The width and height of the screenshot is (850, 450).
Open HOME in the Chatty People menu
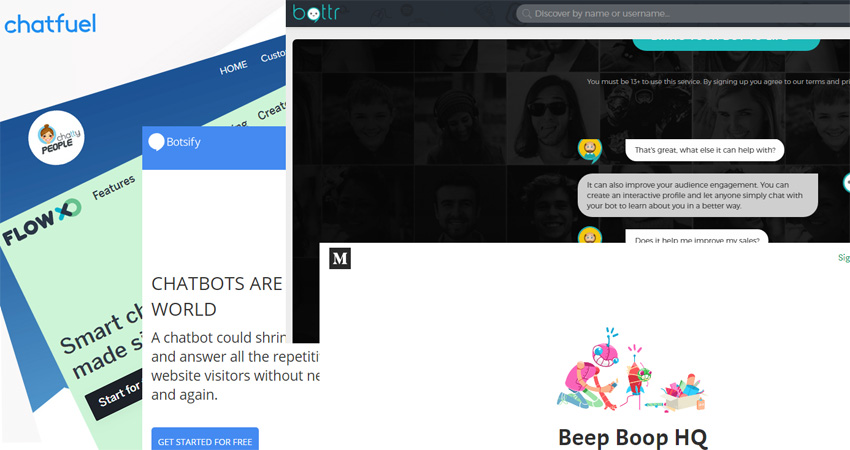click(233, 68)
